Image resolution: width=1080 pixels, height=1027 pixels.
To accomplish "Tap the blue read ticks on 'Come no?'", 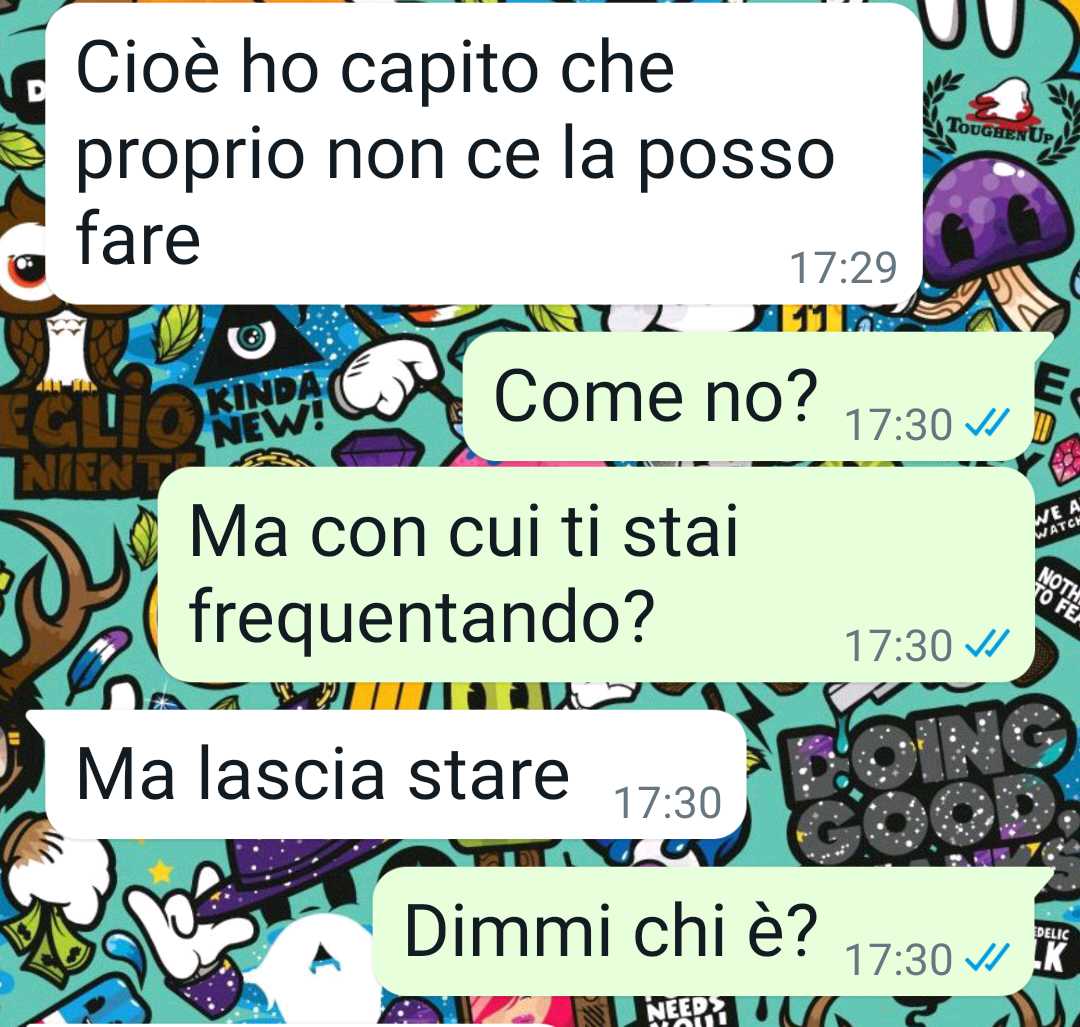I will [x=988, y=421].
